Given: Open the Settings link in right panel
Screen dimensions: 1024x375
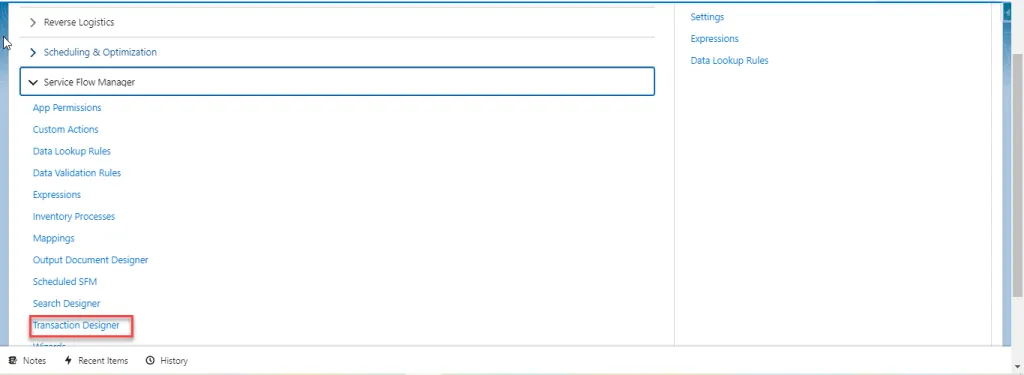Looking at the screenshot, I should (x=707, y=17).
